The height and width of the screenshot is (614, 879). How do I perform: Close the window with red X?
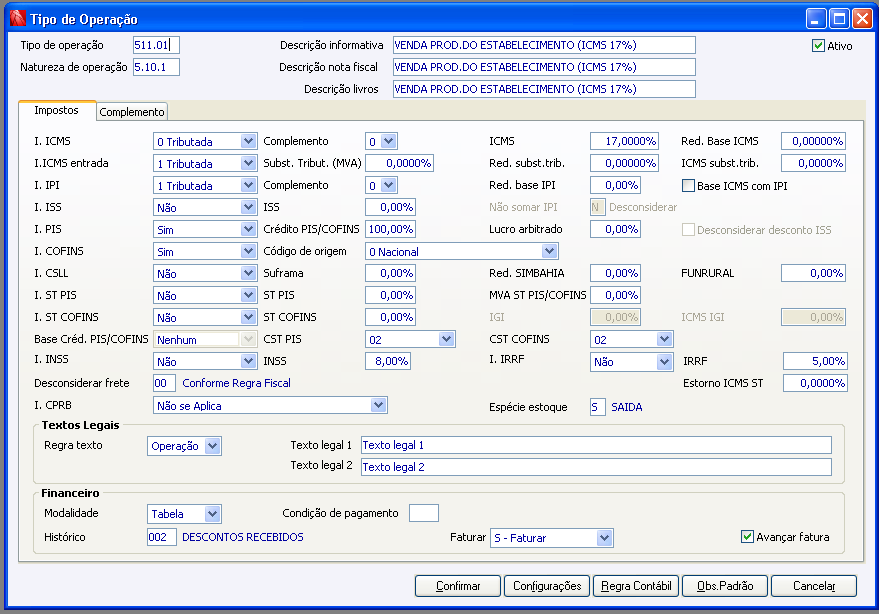(861, 18)
